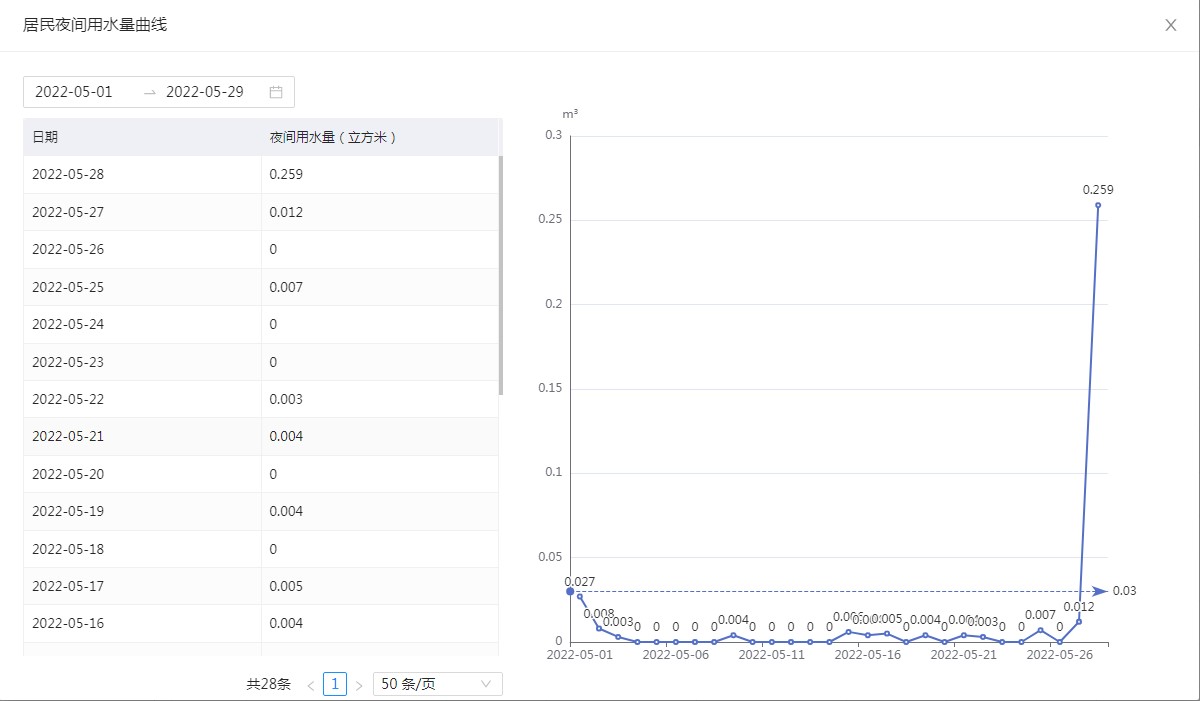The width and height of the screenshot is (1200, 701).
Task: Click the 0.03 threshold line arrow
Action: (x=1100, y=591)
